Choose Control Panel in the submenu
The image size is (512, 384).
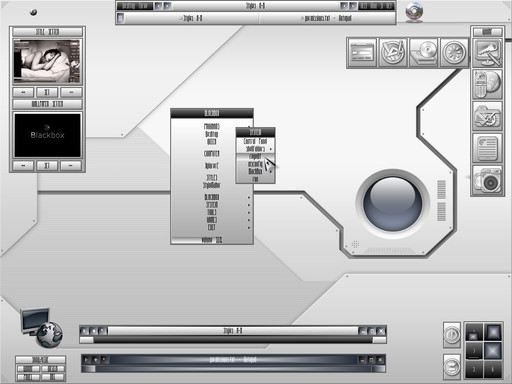click(255, 141)
